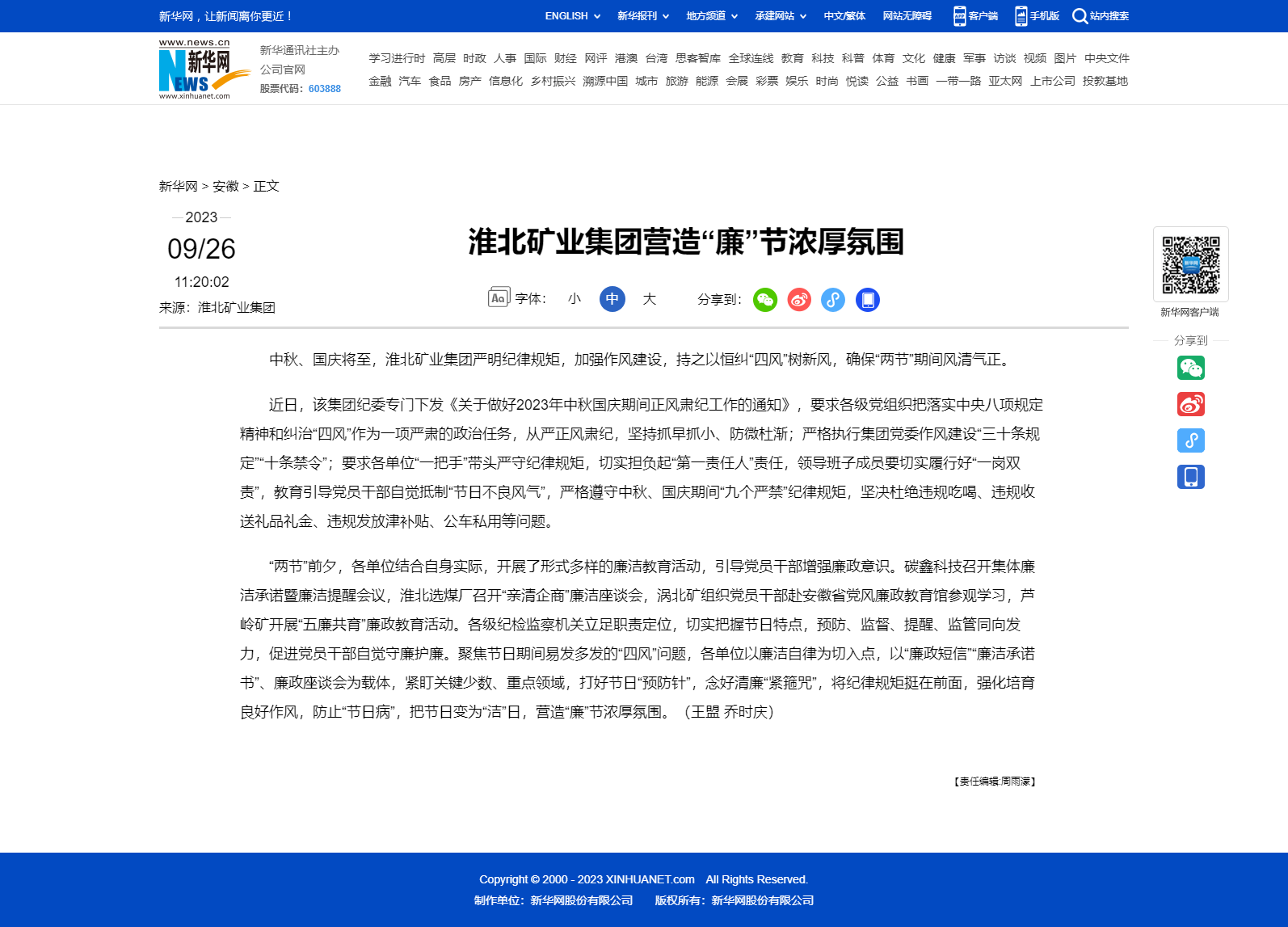Click the QR code for Xinhuanet client
This screenshot has width=1288, height=927.
[x=1190, y=264]
